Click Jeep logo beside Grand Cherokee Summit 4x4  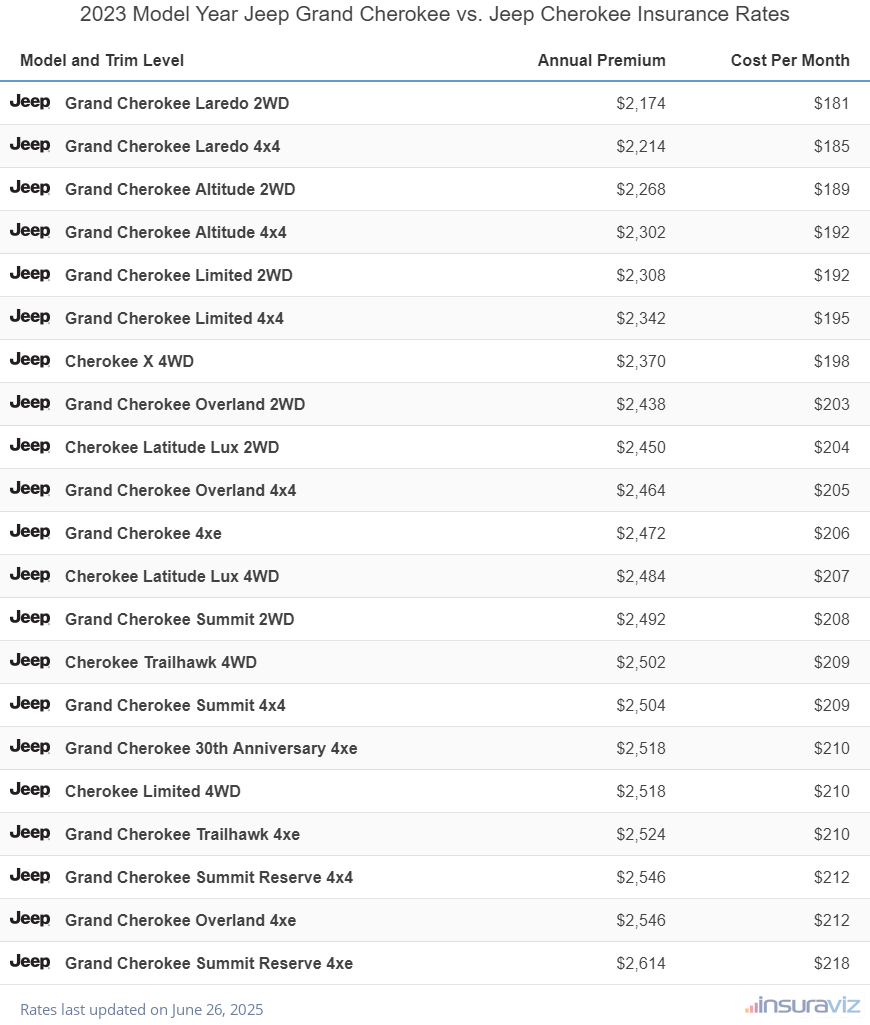30,705
